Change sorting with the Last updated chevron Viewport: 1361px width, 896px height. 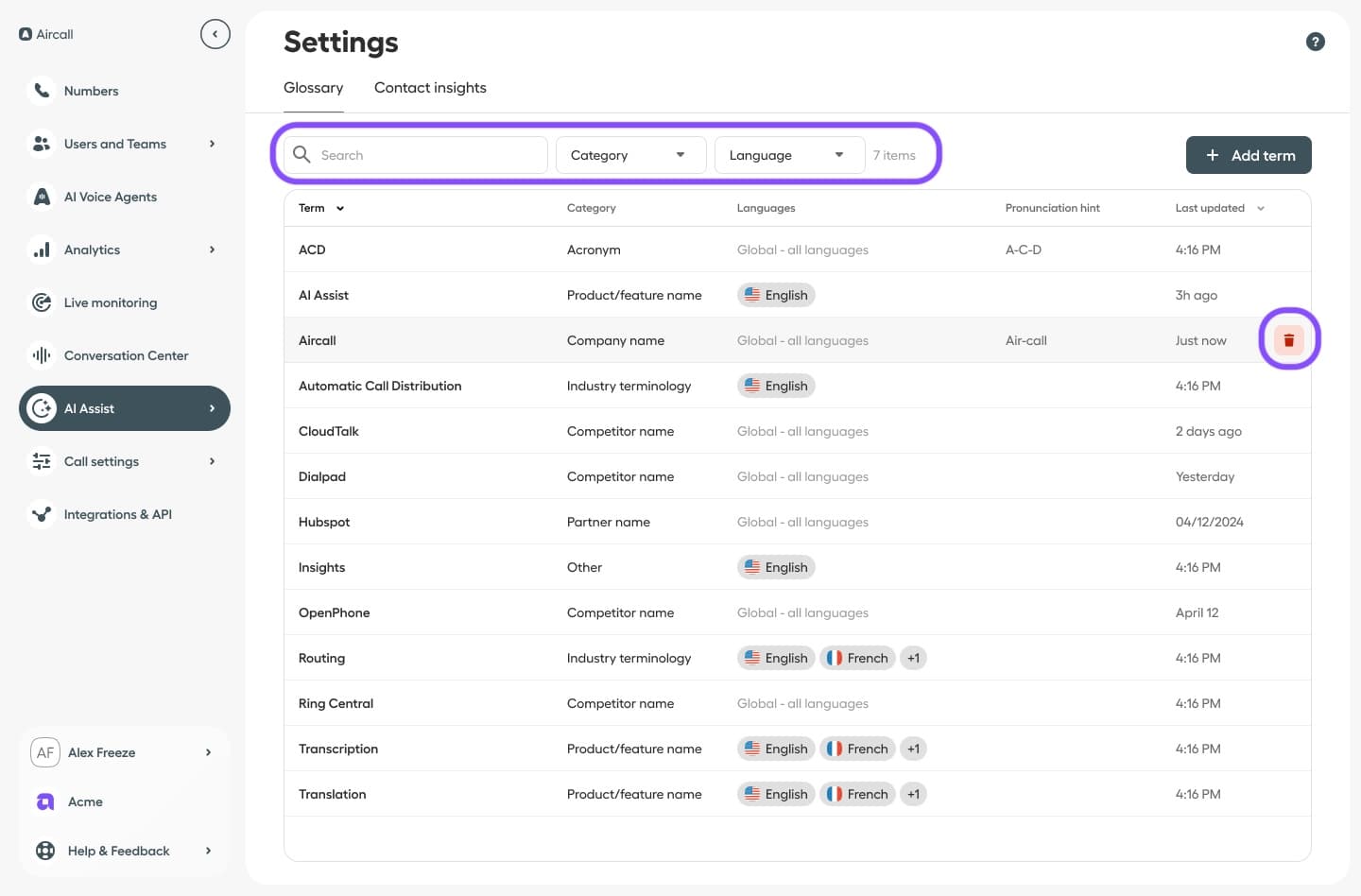[x=1260, y=208]
